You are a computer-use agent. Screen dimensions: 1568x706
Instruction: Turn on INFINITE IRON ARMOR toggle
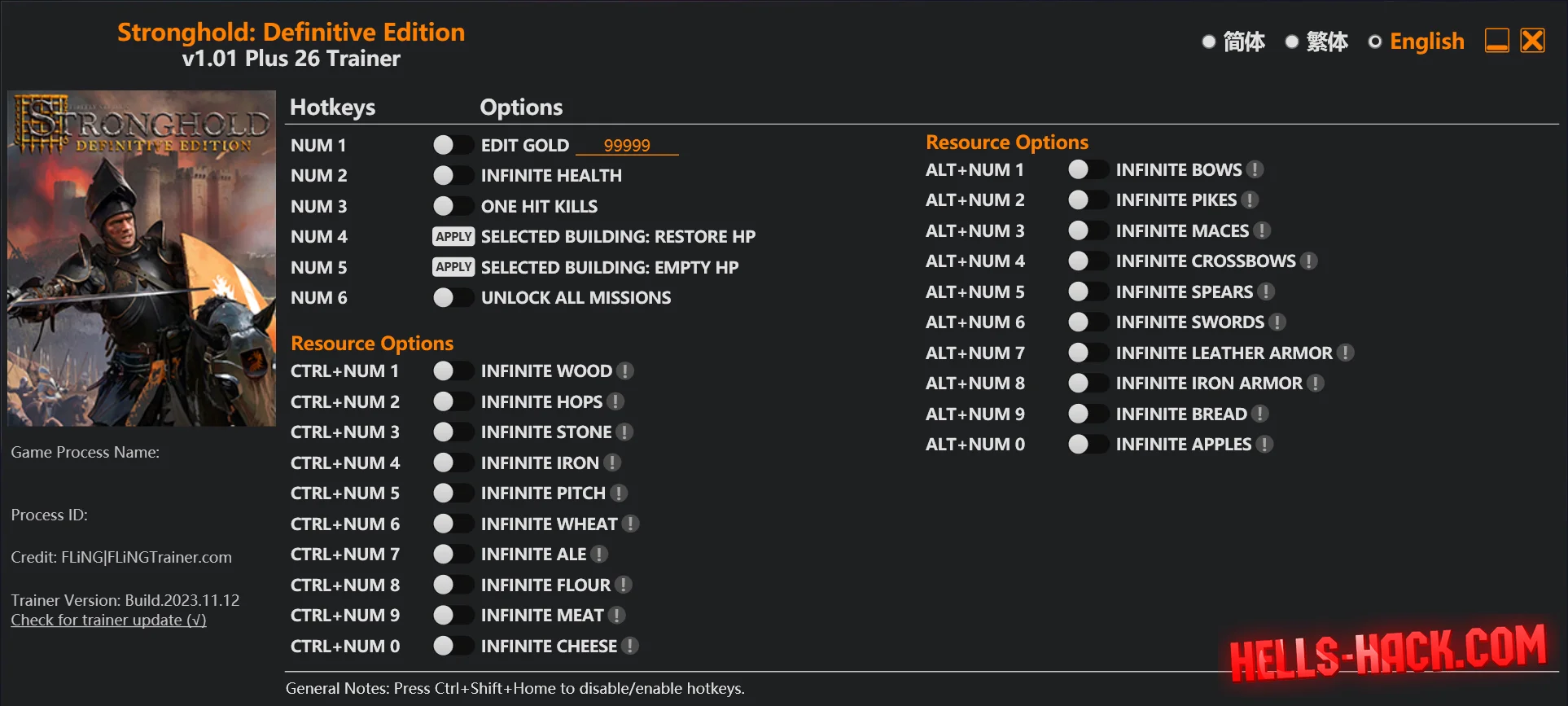tap(1088, 384)
